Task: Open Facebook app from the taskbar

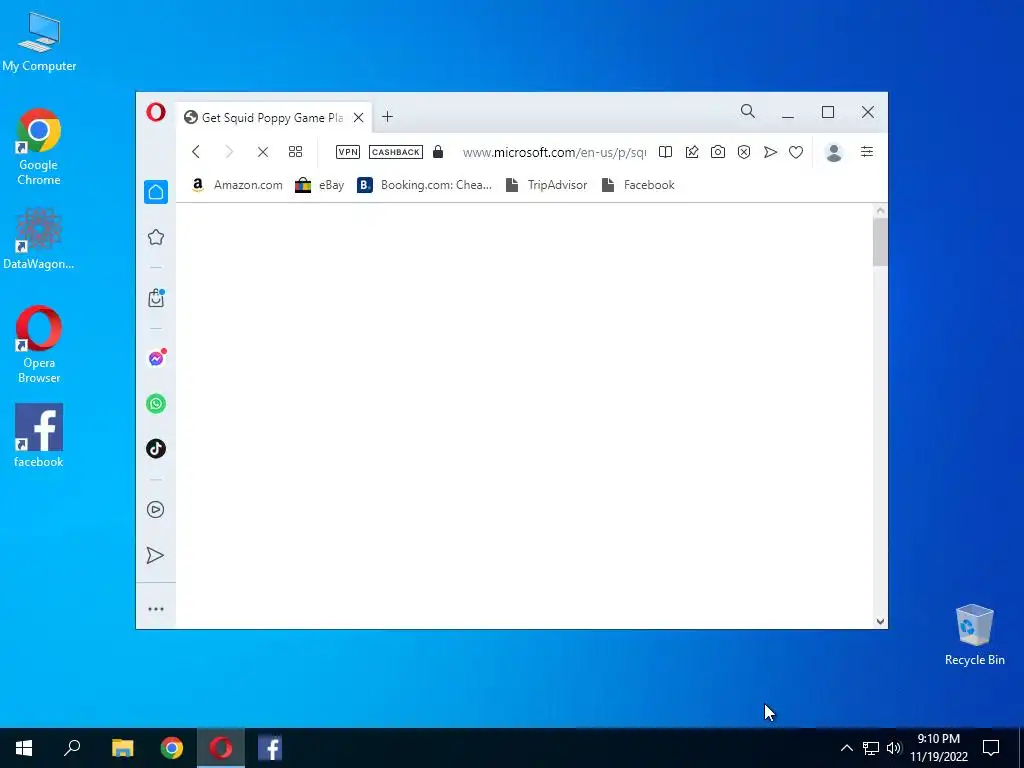Action: pyautogui.click(x=270, y=748)
